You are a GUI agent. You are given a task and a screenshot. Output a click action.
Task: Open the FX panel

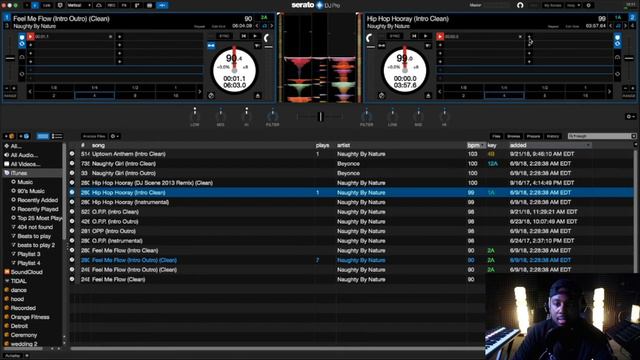pyautogui.click(x=124, y=5)
